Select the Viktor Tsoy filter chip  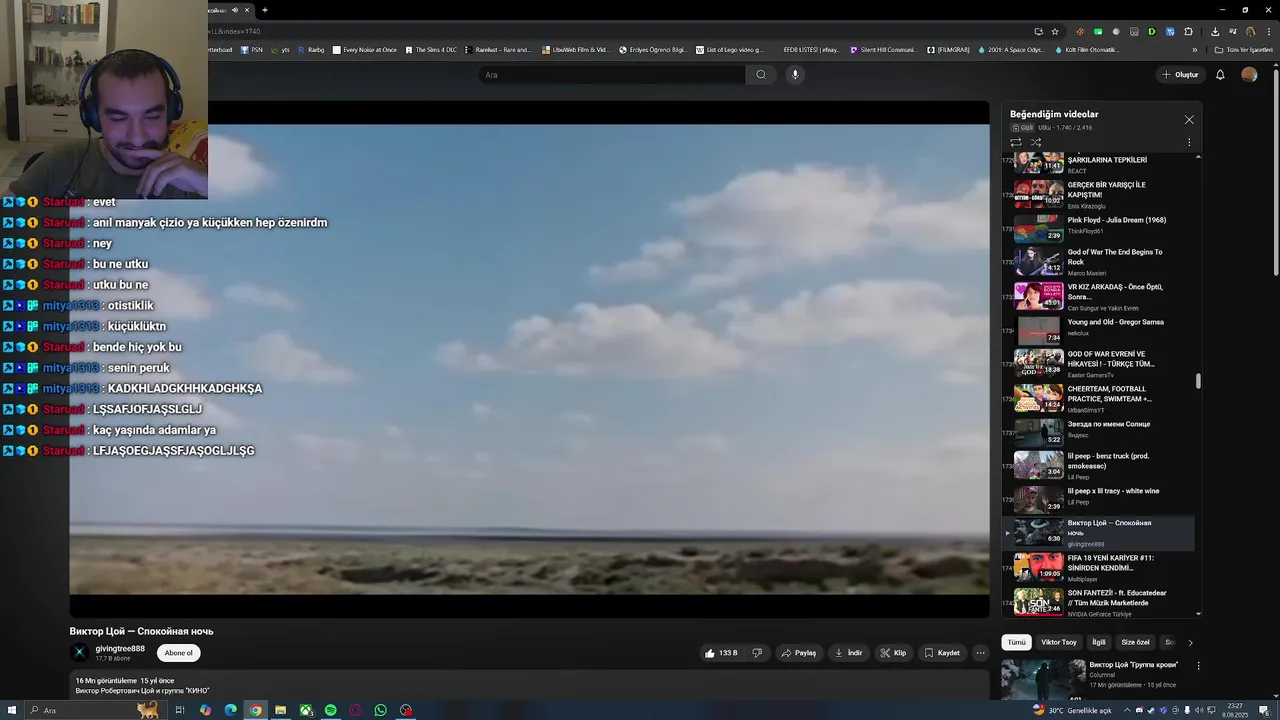pyautogui.click(x=1058, y=642)
